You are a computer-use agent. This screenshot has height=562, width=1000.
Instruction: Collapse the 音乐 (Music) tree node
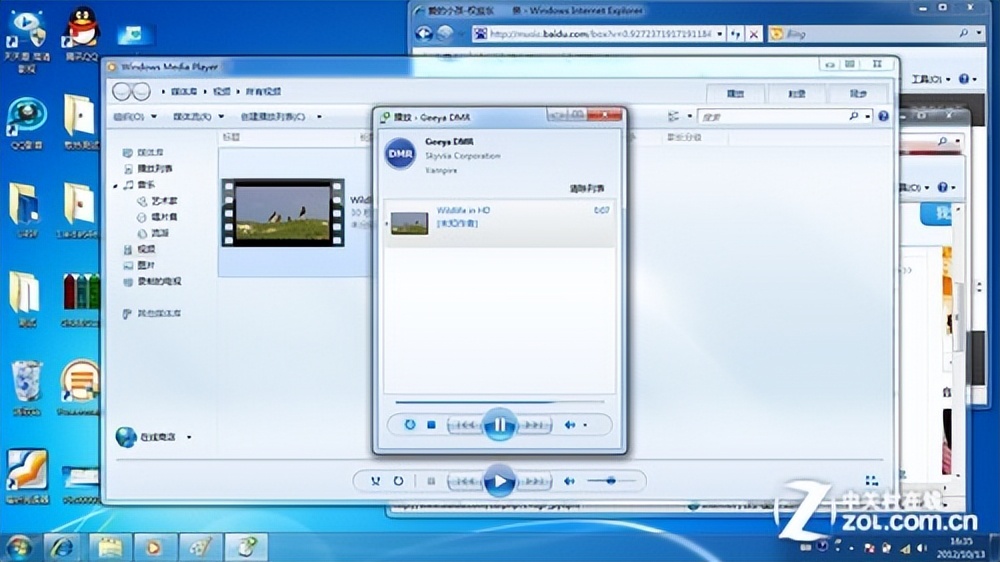point(116,185)
